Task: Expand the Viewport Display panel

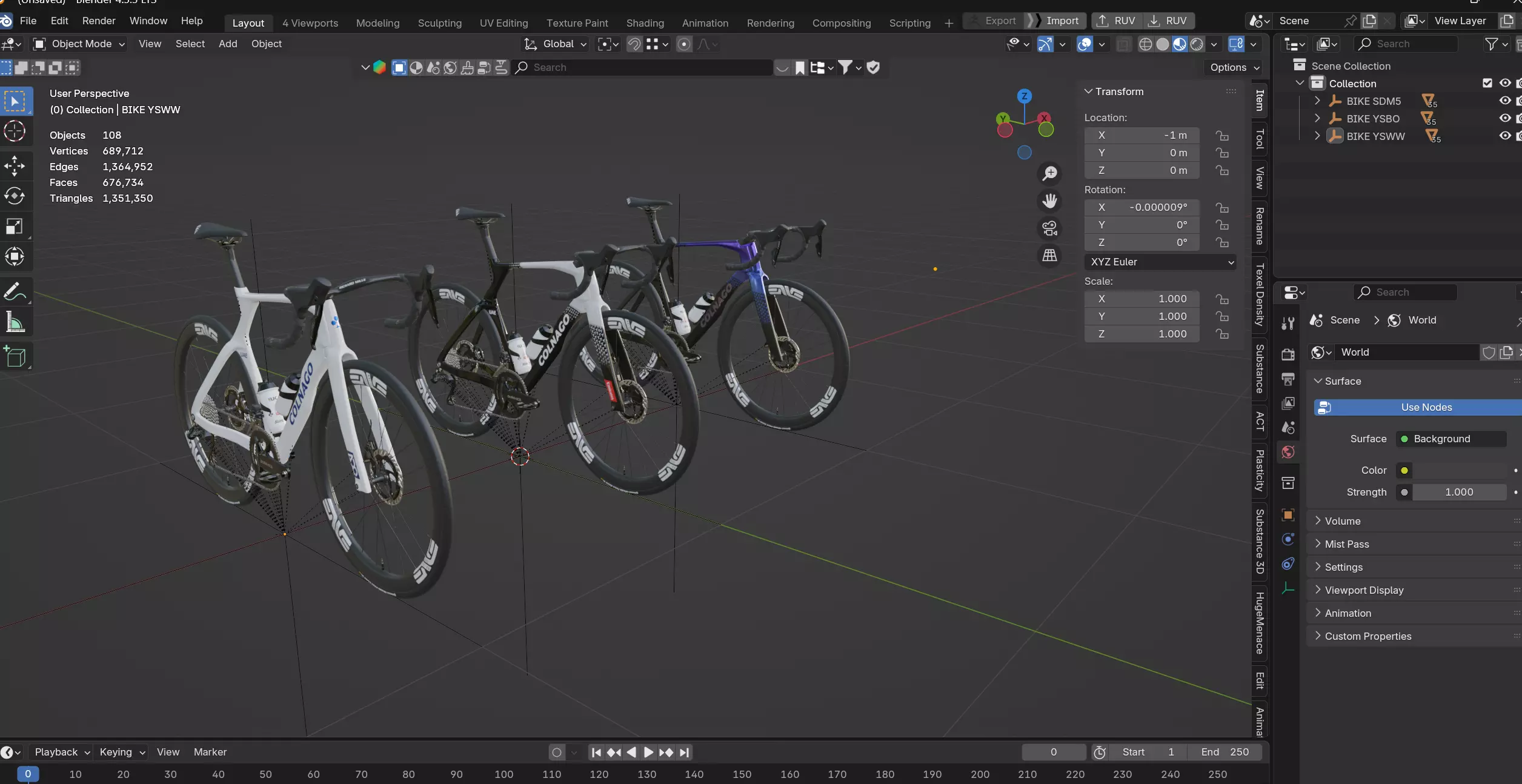Action: point(1358,590)
